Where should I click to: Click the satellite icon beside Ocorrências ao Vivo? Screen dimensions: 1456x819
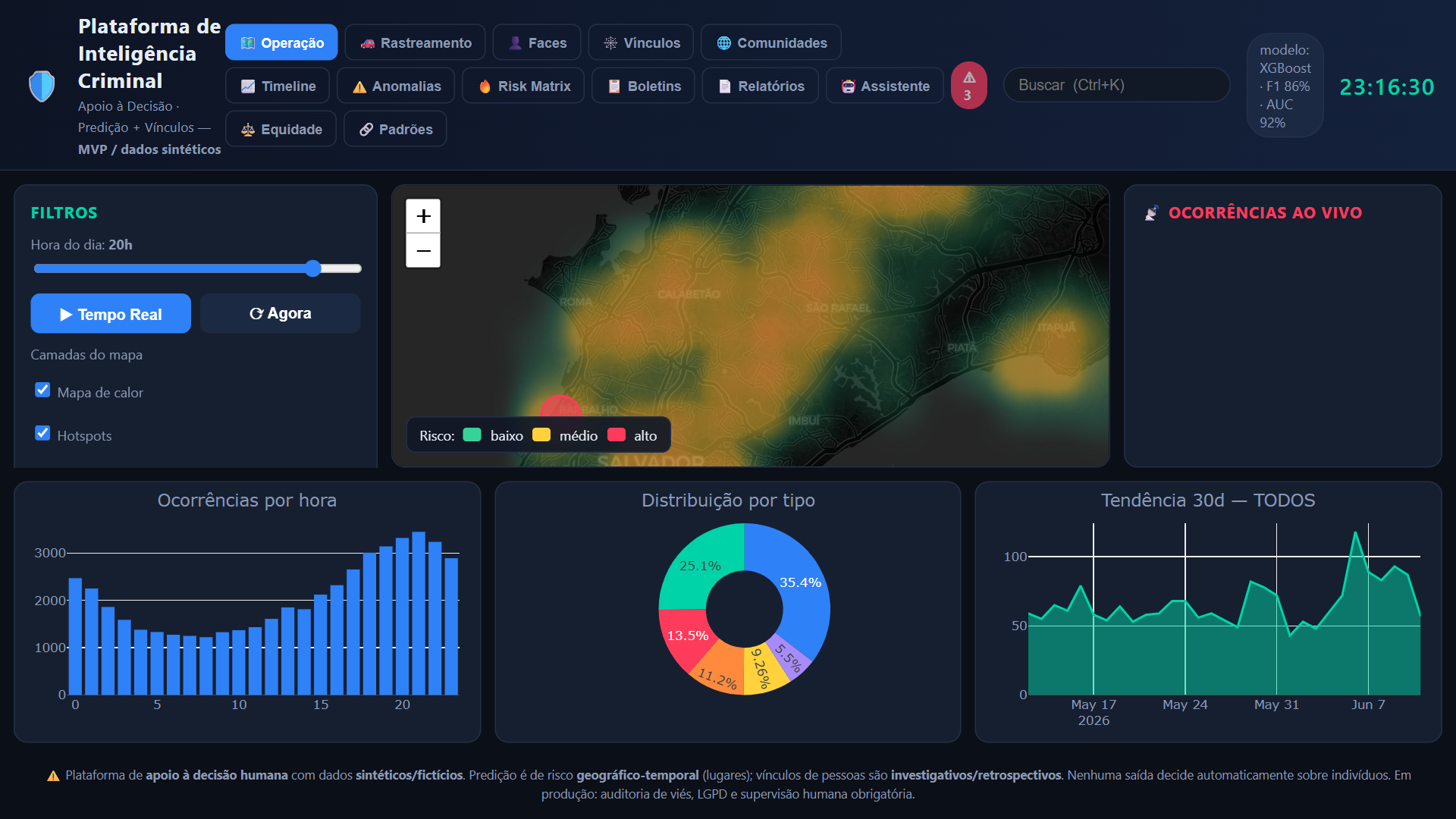pos(1151,213)
